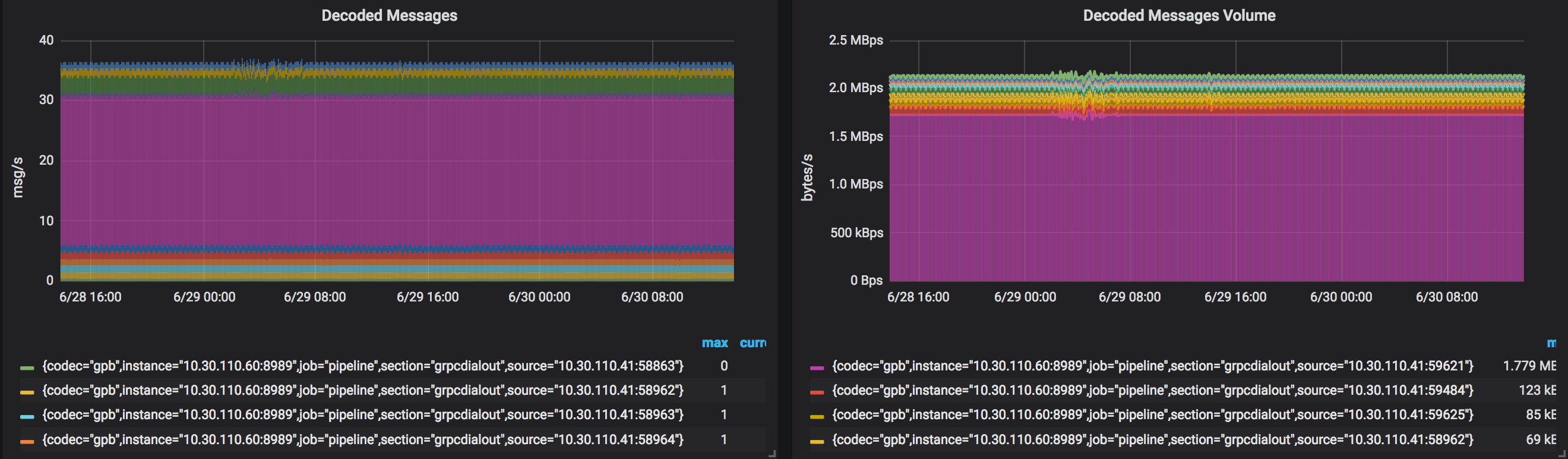
Task: Click the red swatch for source 10.30.110.41:59484
Action: [x=817, y=392]
